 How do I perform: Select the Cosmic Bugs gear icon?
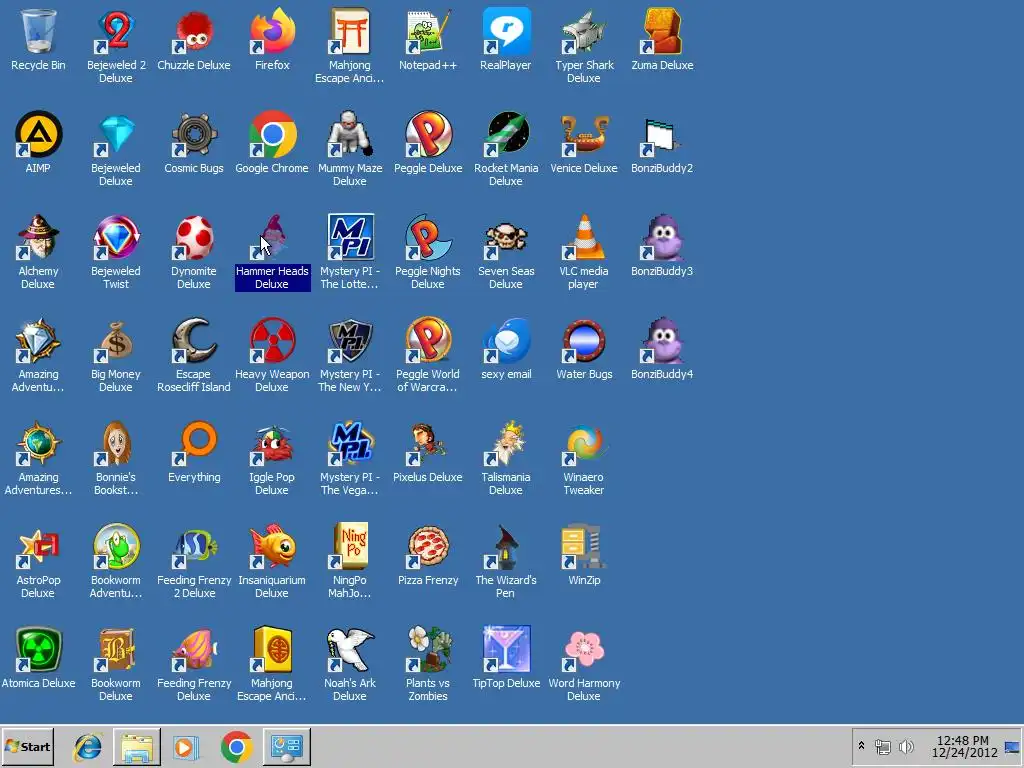tap(194, 134)
